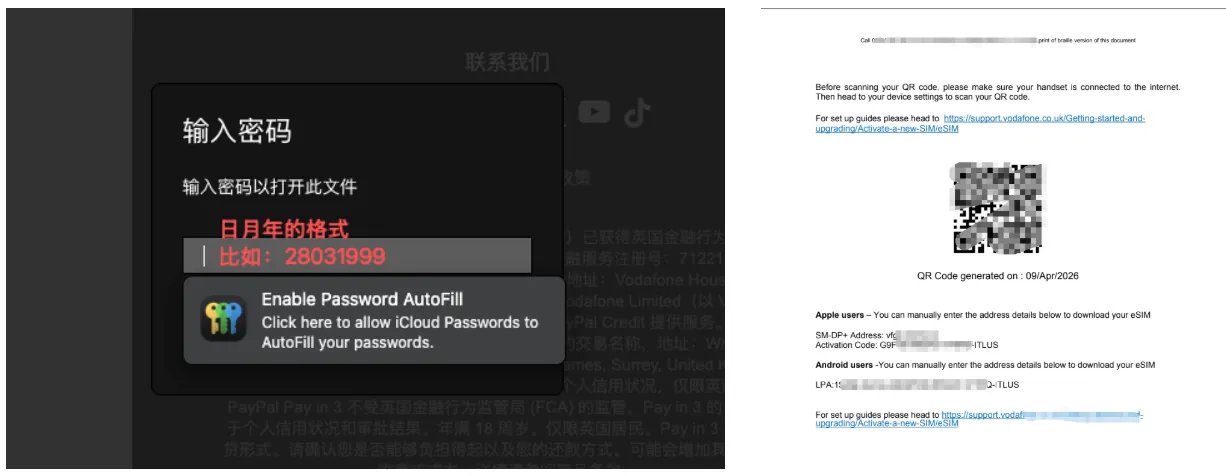
Task: Open the YouTube icon on the background page
Action: coord(594,113)
